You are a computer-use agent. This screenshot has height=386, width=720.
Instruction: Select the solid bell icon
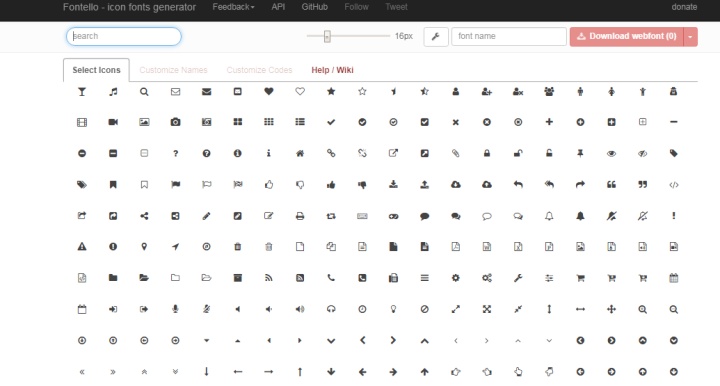click(580, 216)
